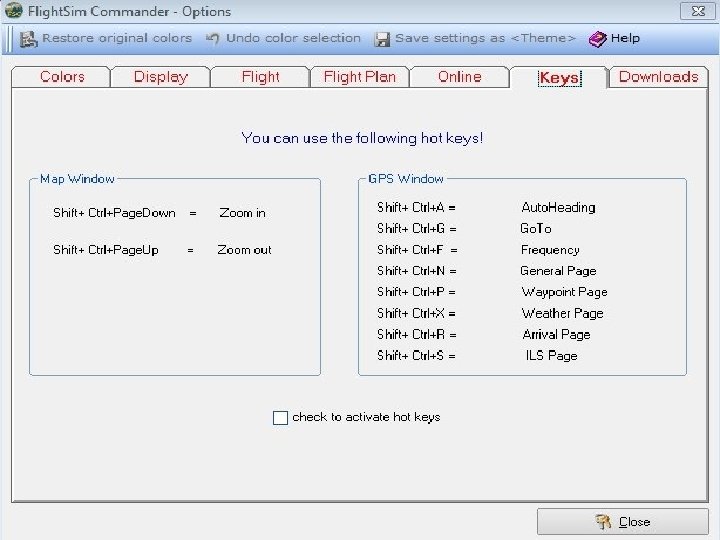Image resolution: width=720 pixels, height=540 pixels.
Task: Click 'Shift+ Ctrl+G =' hot key text
Action: 416,228
